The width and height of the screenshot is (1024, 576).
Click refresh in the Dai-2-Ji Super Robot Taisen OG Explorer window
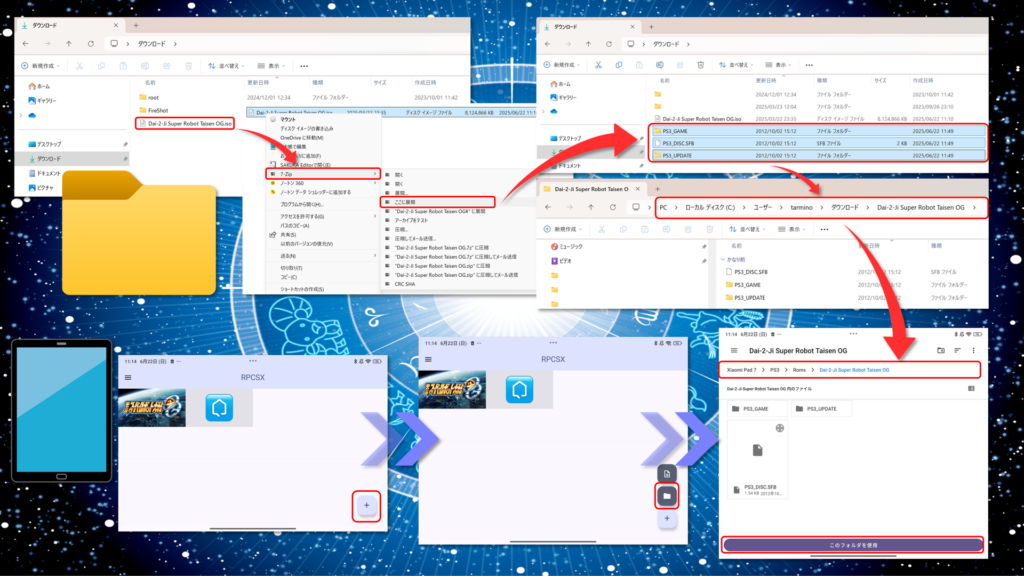tap(613, 208)
